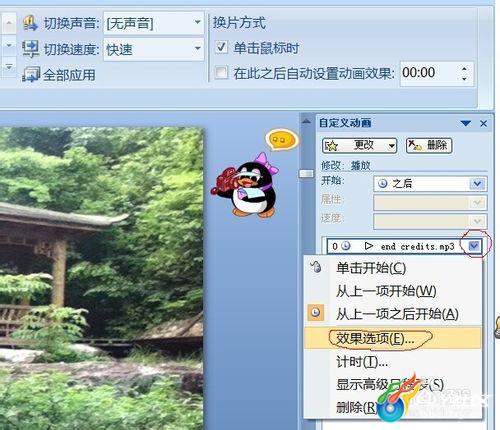Click the 删除 button in custom animation pane
Viewport: 500px width, 430px height.
pos(429,145)
